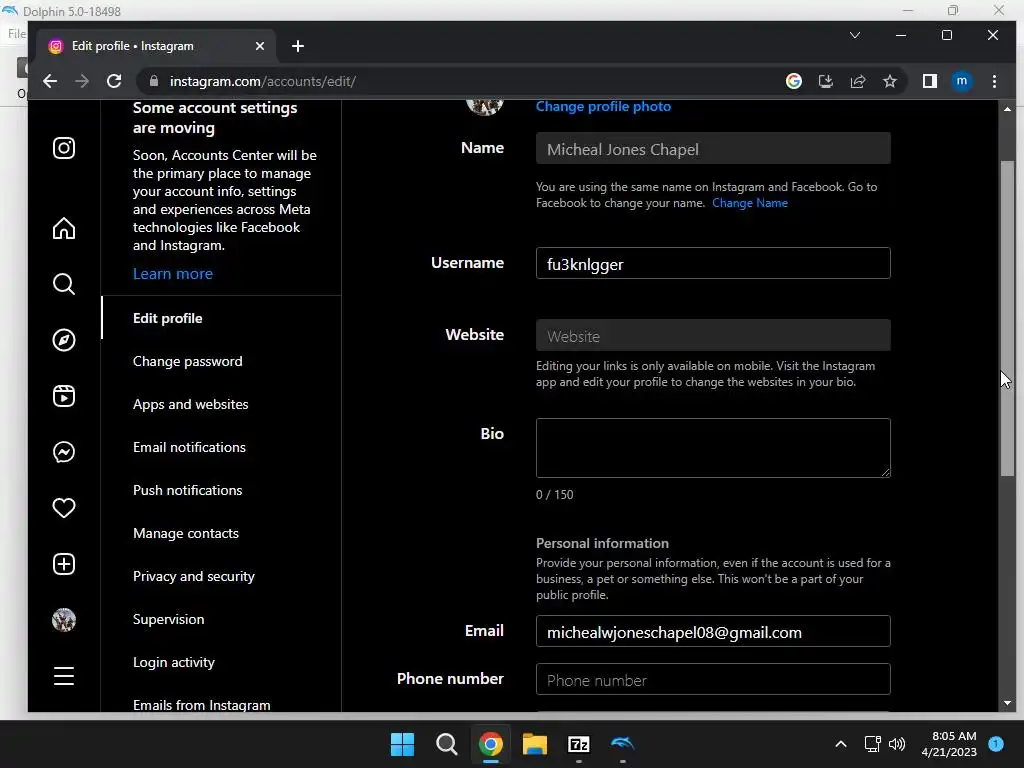Open the network icon in system tray

point(872,744)
